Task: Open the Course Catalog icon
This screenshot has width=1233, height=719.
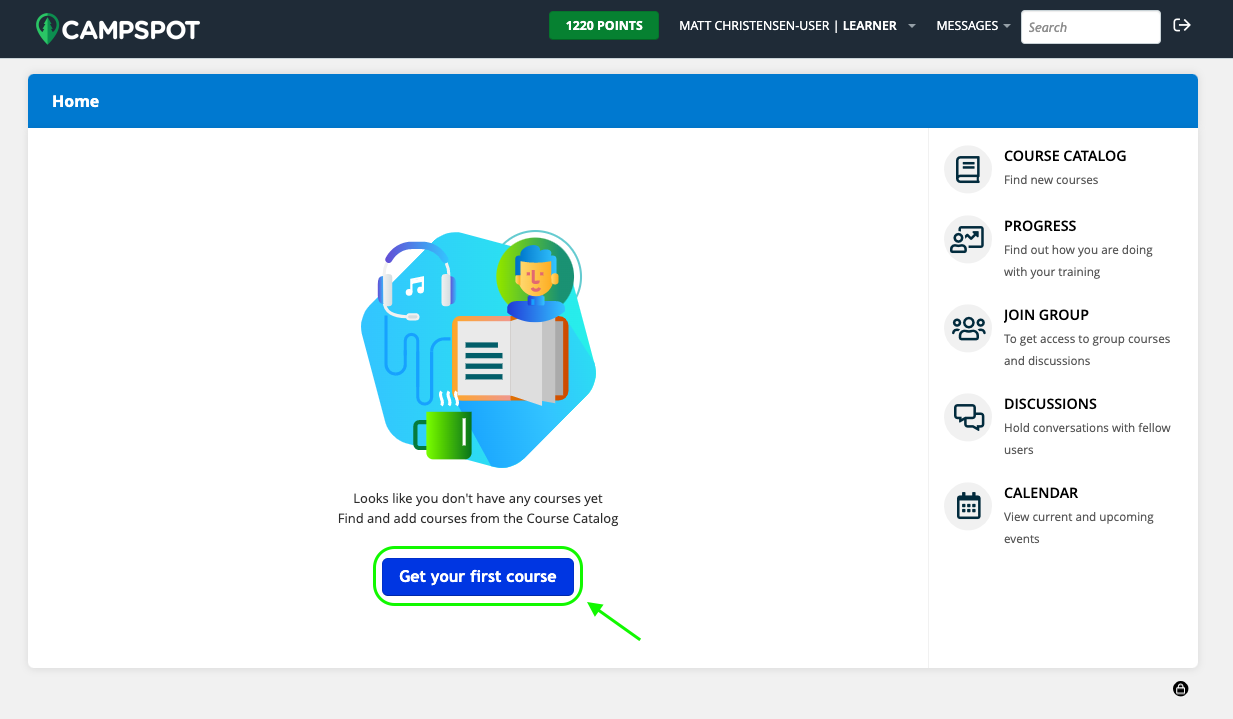Action: tap(967, 168)
